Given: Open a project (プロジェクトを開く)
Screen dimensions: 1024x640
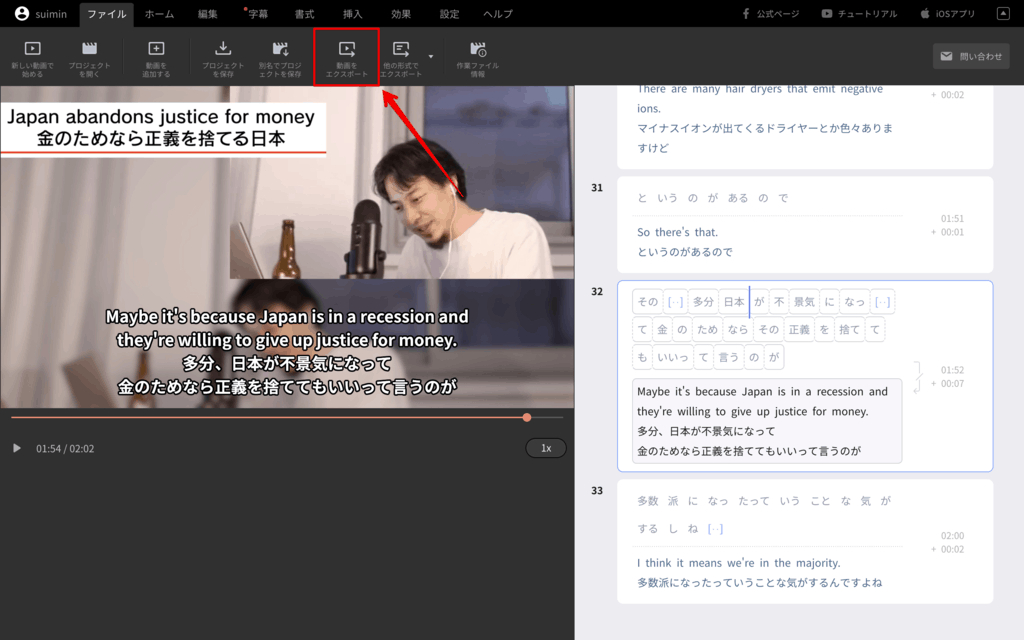Looking at the screenshot, I should coord(89,58).
